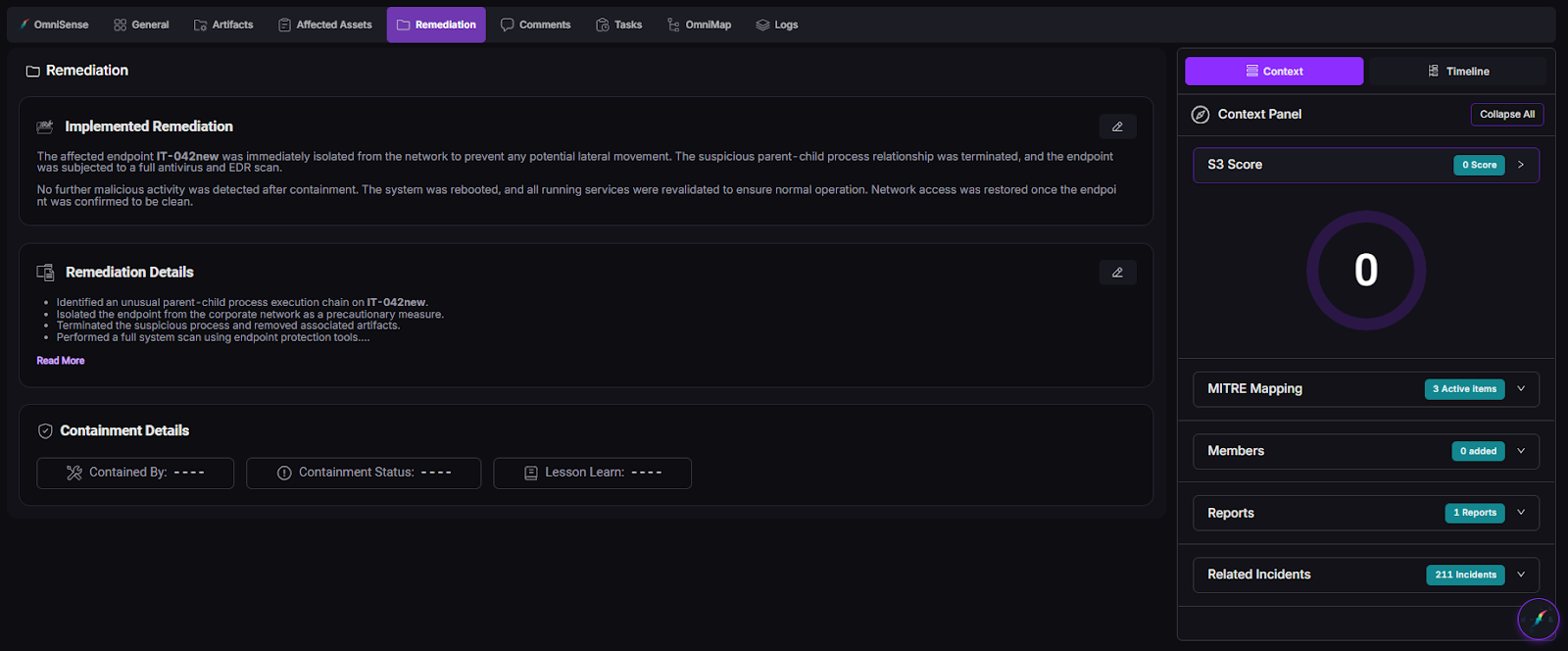Open the S3 Score arrow

click(x=1521, y=165)
